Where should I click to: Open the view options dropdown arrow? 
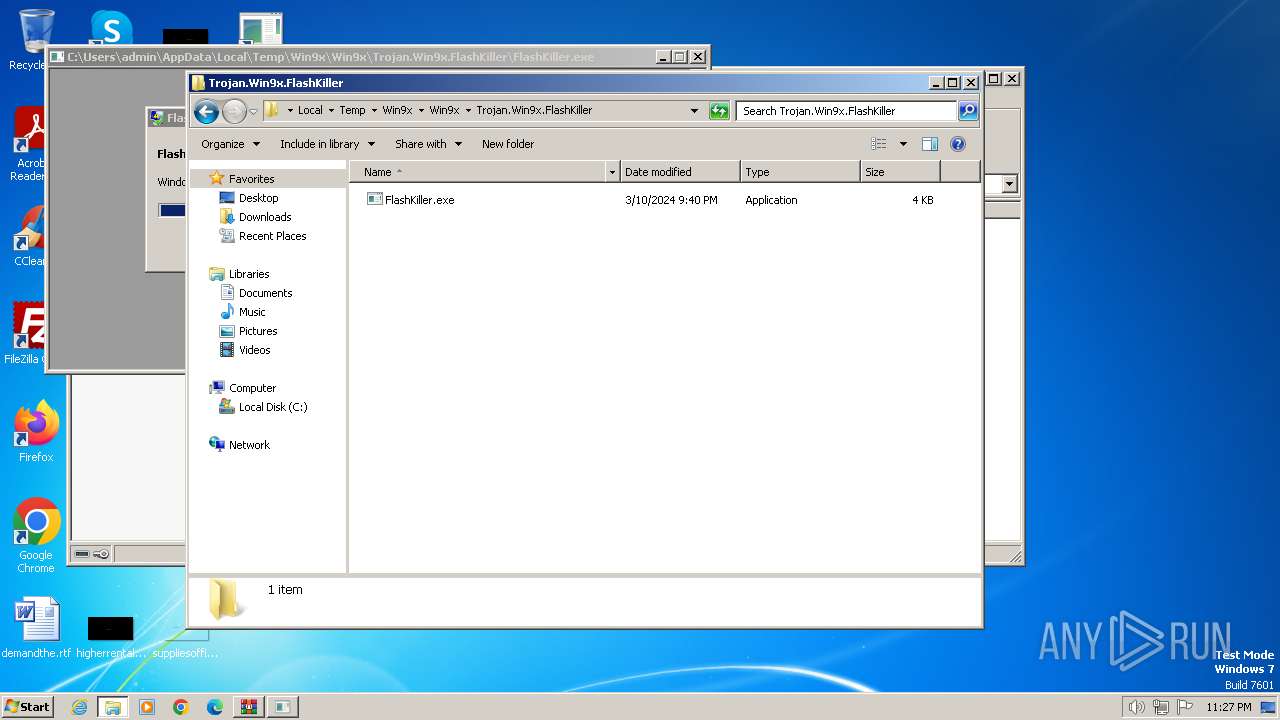[x=903, y=144]
